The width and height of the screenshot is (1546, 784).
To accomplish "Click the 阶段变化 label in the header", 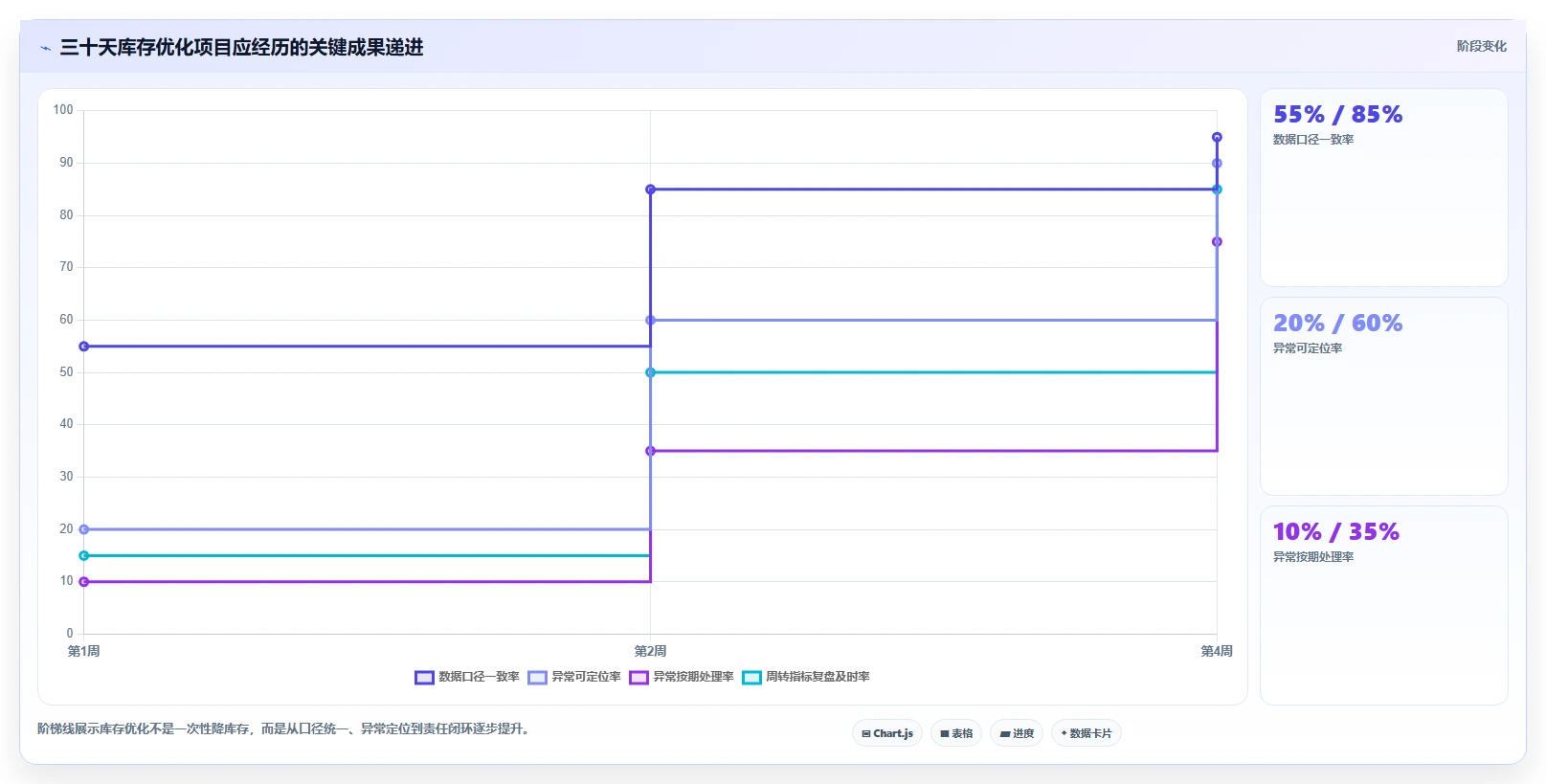I will [1481, 46].
